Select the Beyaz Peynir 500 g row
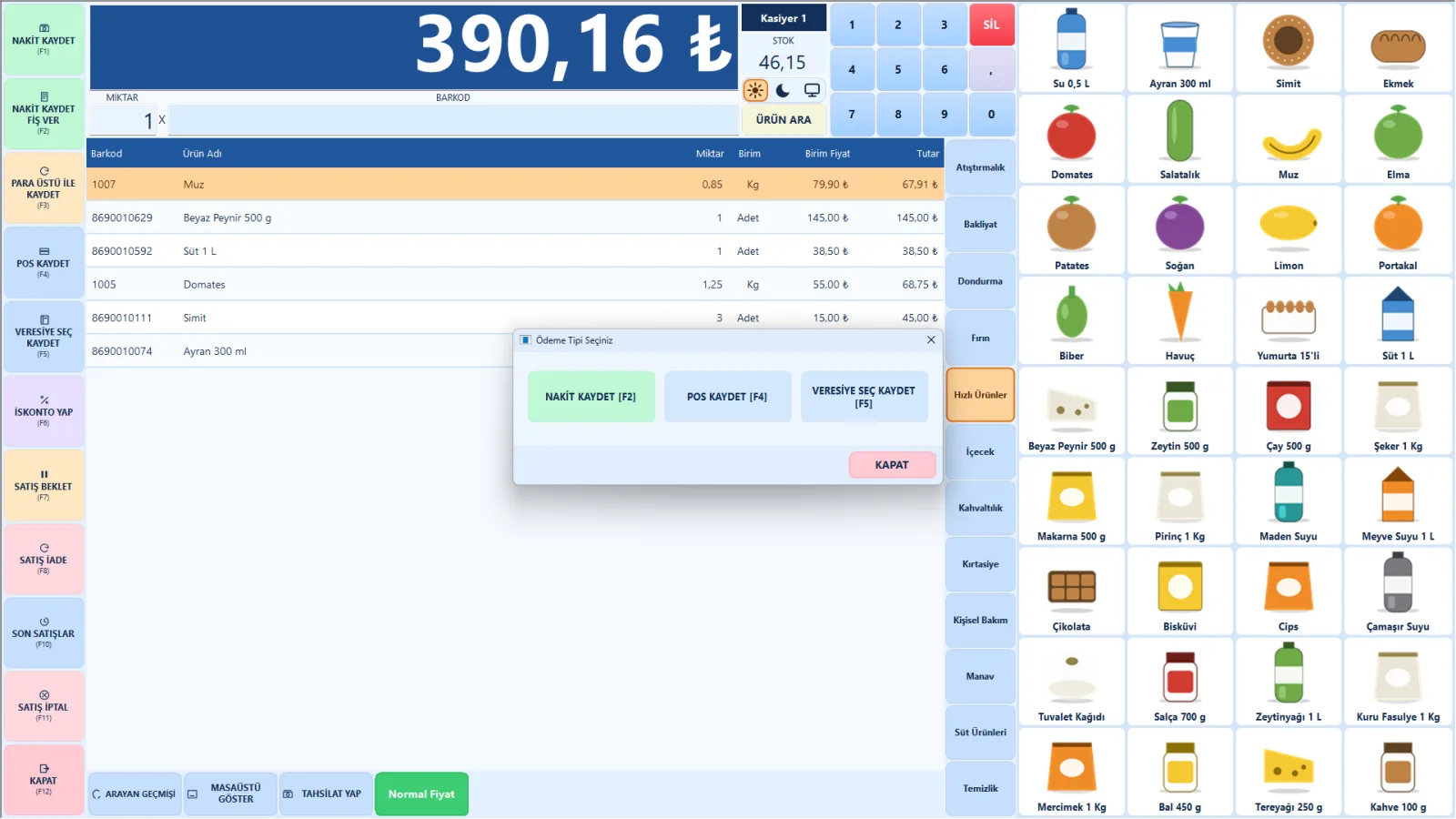The width and height of the screenshot is (1456, 819). click(515, 217)
